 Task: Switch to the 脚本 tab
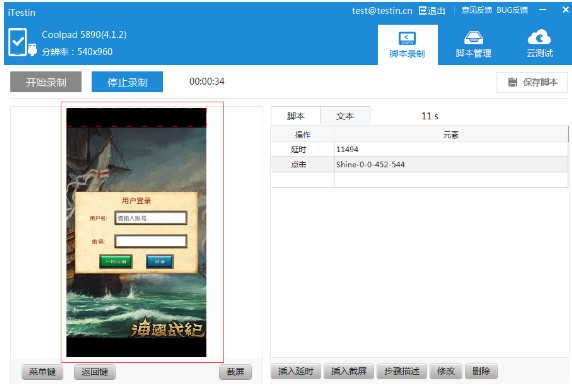(x=295, y=116)
